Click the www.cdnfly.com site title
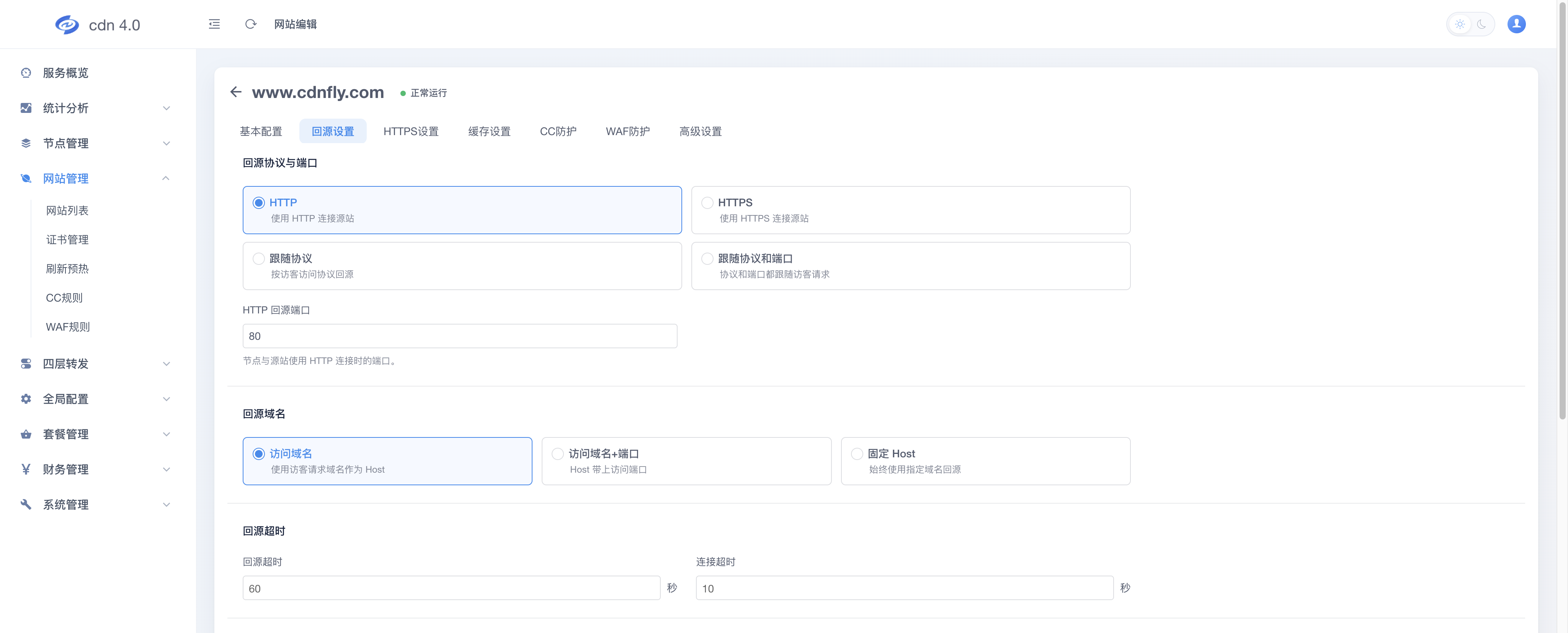Image resolution: width=1568 pixels, height=633 pixels. 318,92
